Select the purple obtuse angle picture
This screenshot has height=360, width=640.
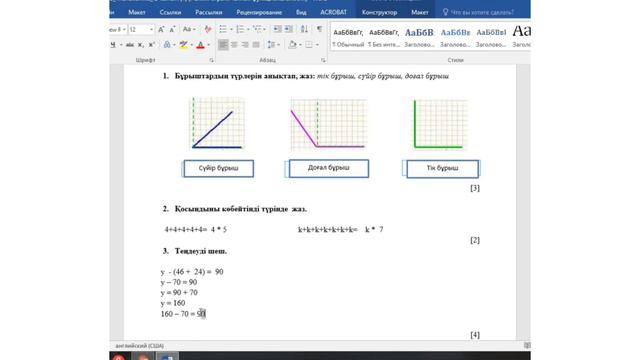[x=328, y=124]
